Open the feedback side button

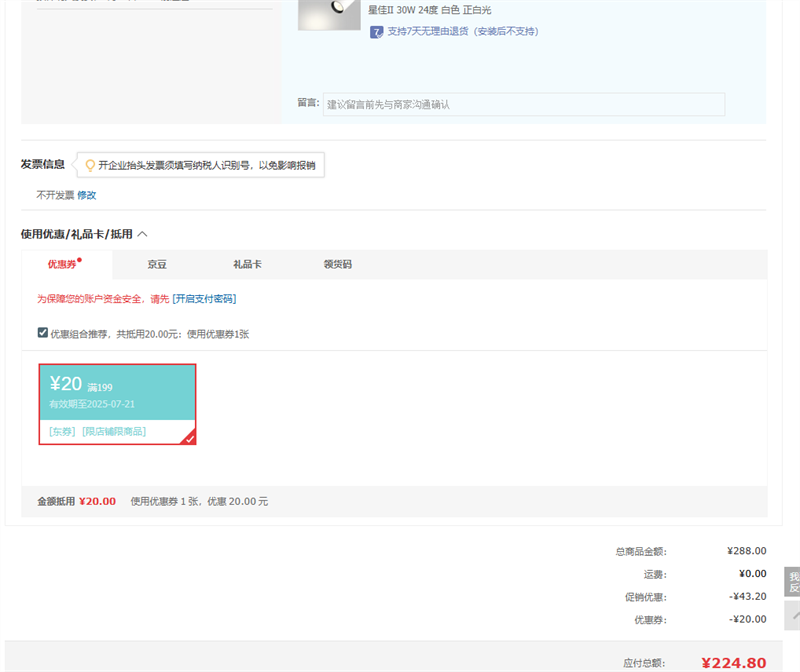point(792,582)
